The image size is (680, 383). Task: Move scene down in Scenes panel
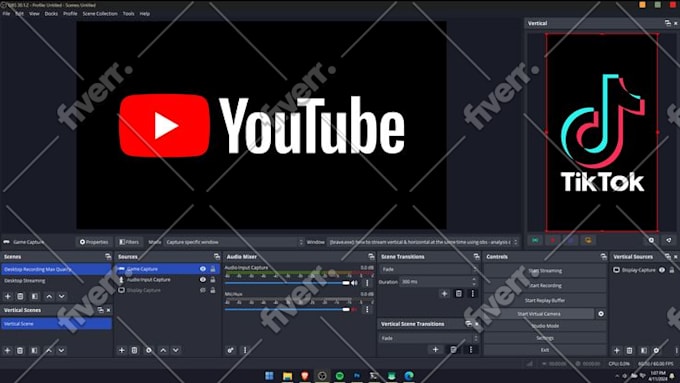click(x=62, y=296)
